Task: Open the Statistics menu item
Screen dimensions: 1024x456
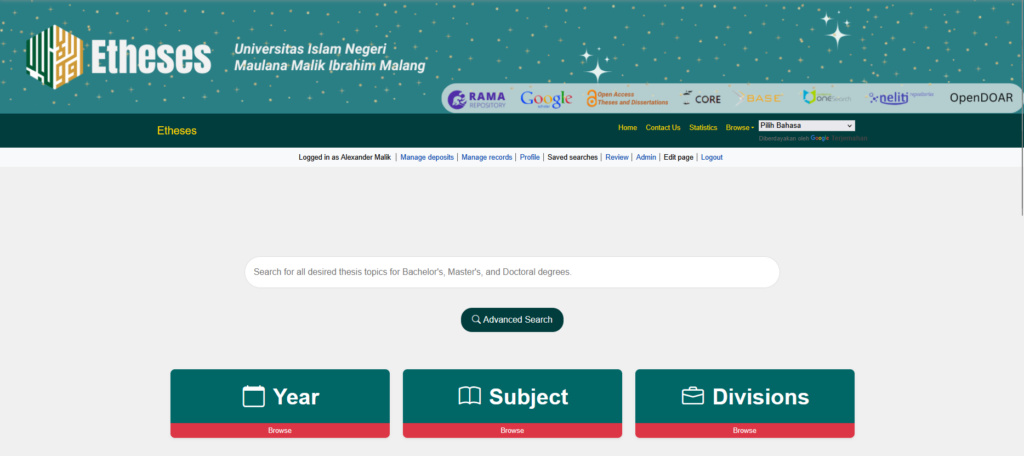Action: 703,128
